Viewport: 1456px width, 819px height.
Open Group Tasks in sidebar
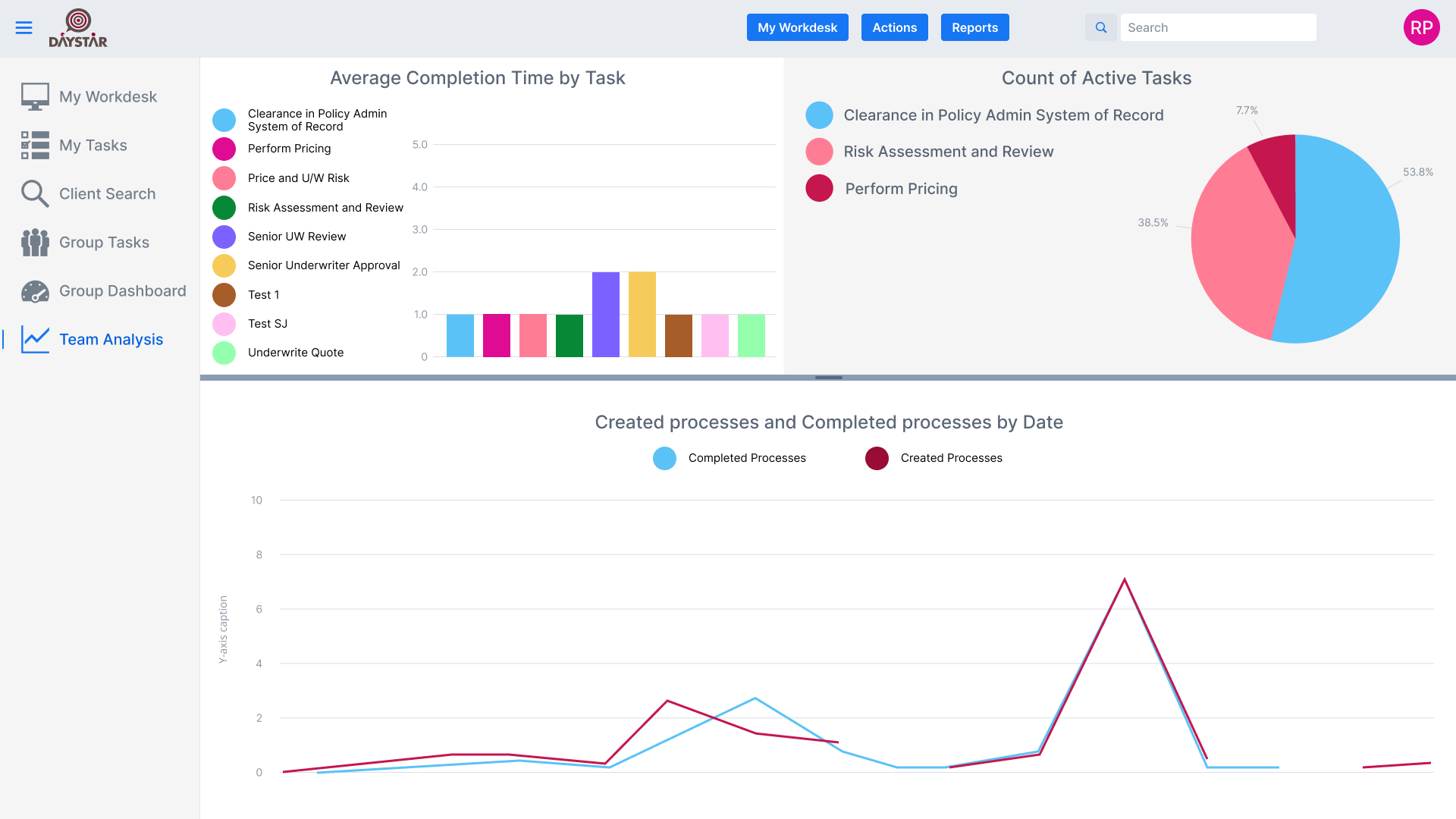pos(104,242)
